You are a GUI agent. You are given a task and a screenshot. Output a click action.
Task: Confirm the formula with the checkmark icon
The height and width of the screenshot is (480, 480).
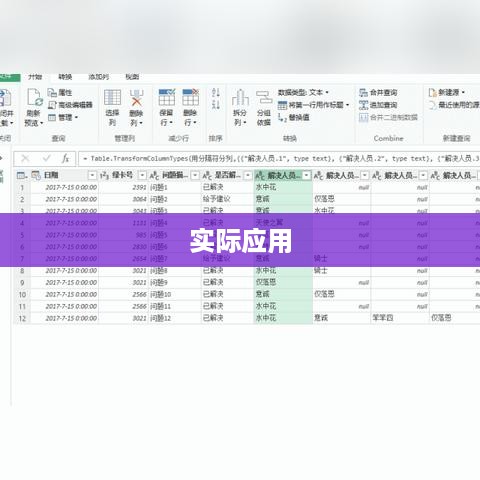coord(46,158)
